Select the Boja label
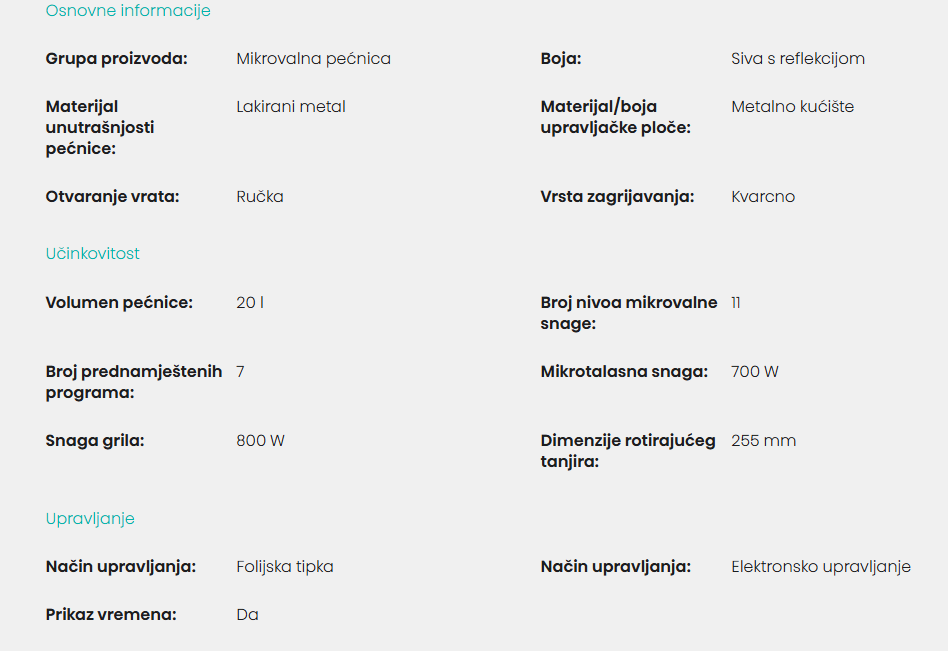 [x=560, y=59]
